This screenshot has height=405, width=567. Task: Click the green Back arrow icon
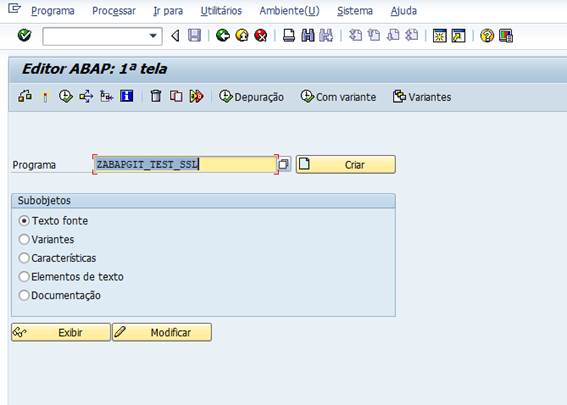(x=223, y=35)
